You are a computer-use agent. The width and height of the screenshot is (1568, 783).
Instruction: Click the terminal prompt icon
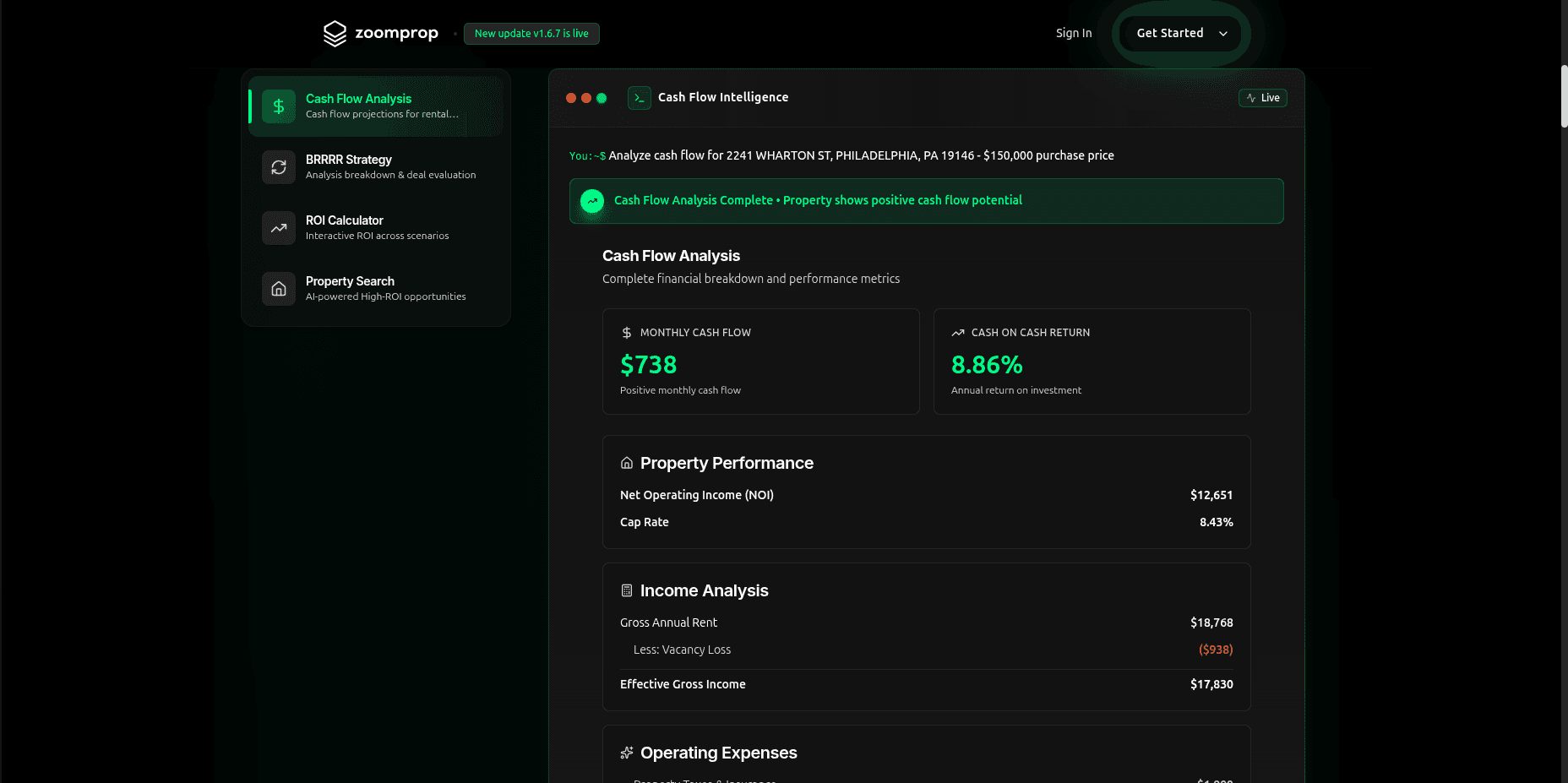pos(640,98)
